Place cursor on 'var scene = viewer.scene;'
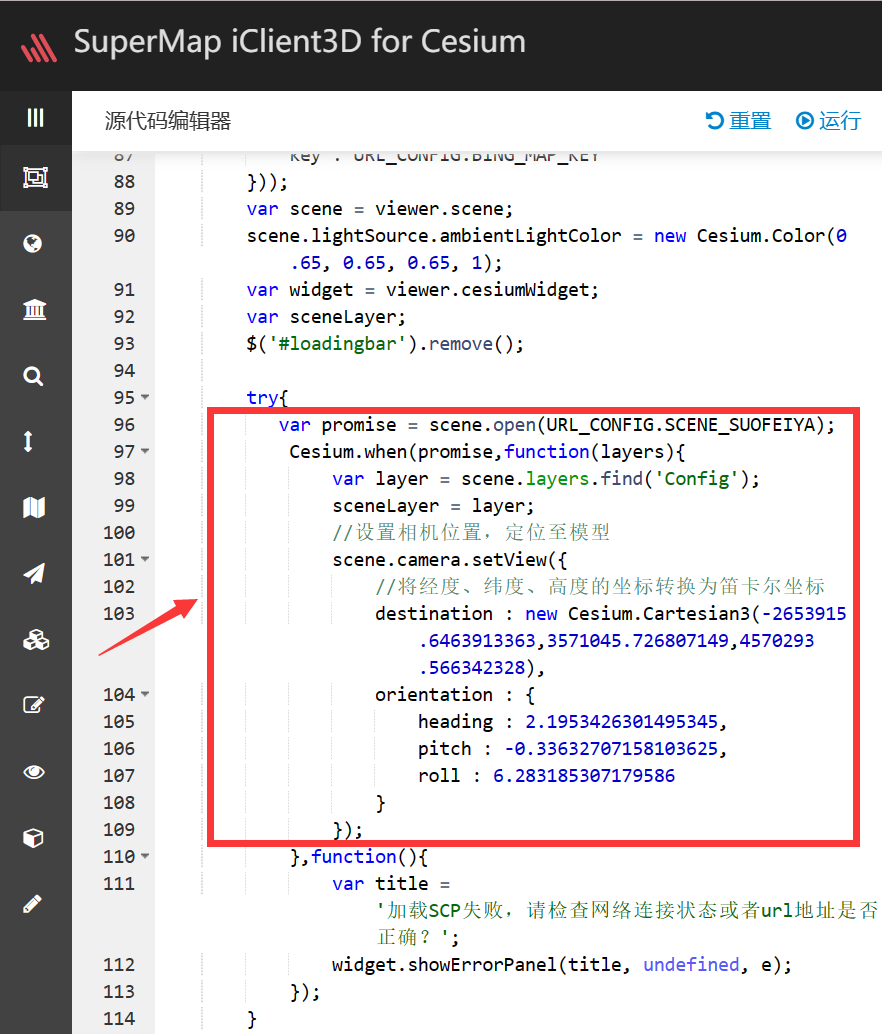This screenshot has width=882, height=1034. pos(380,209)
